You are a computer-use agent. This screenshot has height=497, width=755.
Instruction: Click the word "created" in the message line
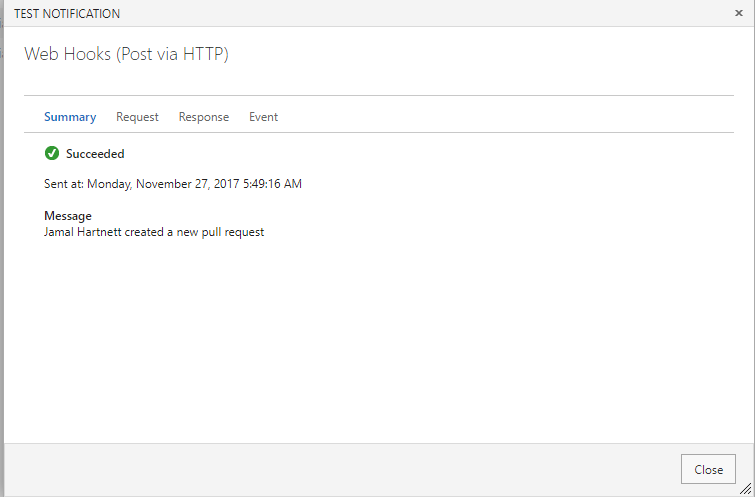(x=144, y=232)
